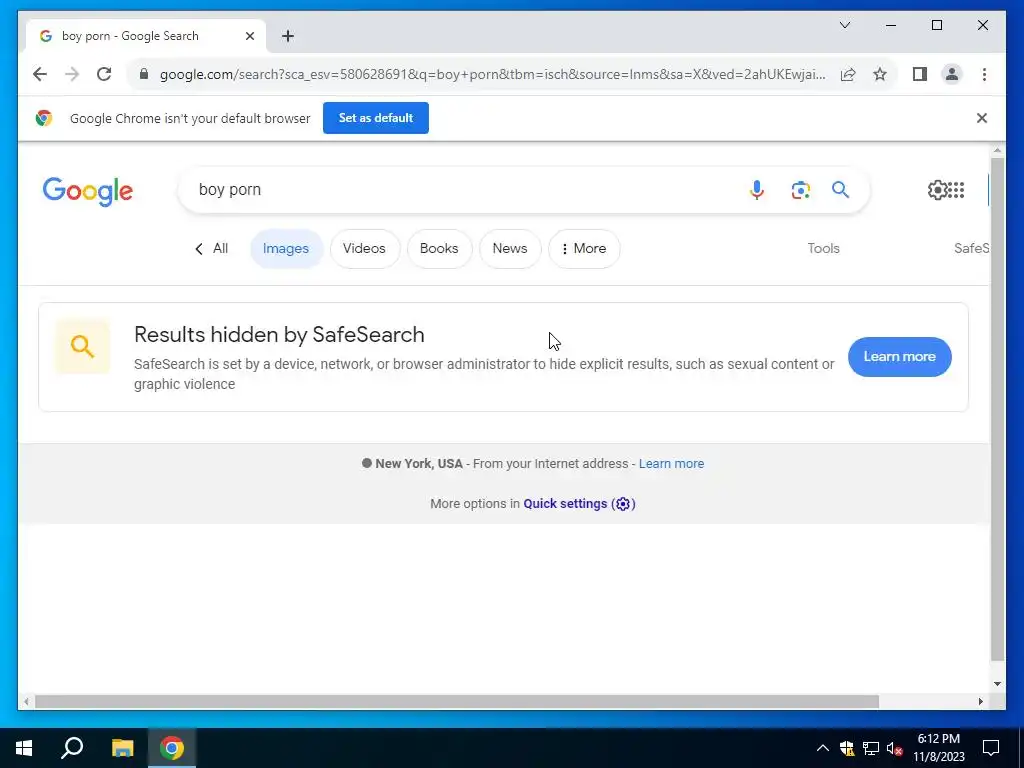The image size is (1024, 768).
Task: Click the page vertical scrollbar
Action: tap(997, 408)
